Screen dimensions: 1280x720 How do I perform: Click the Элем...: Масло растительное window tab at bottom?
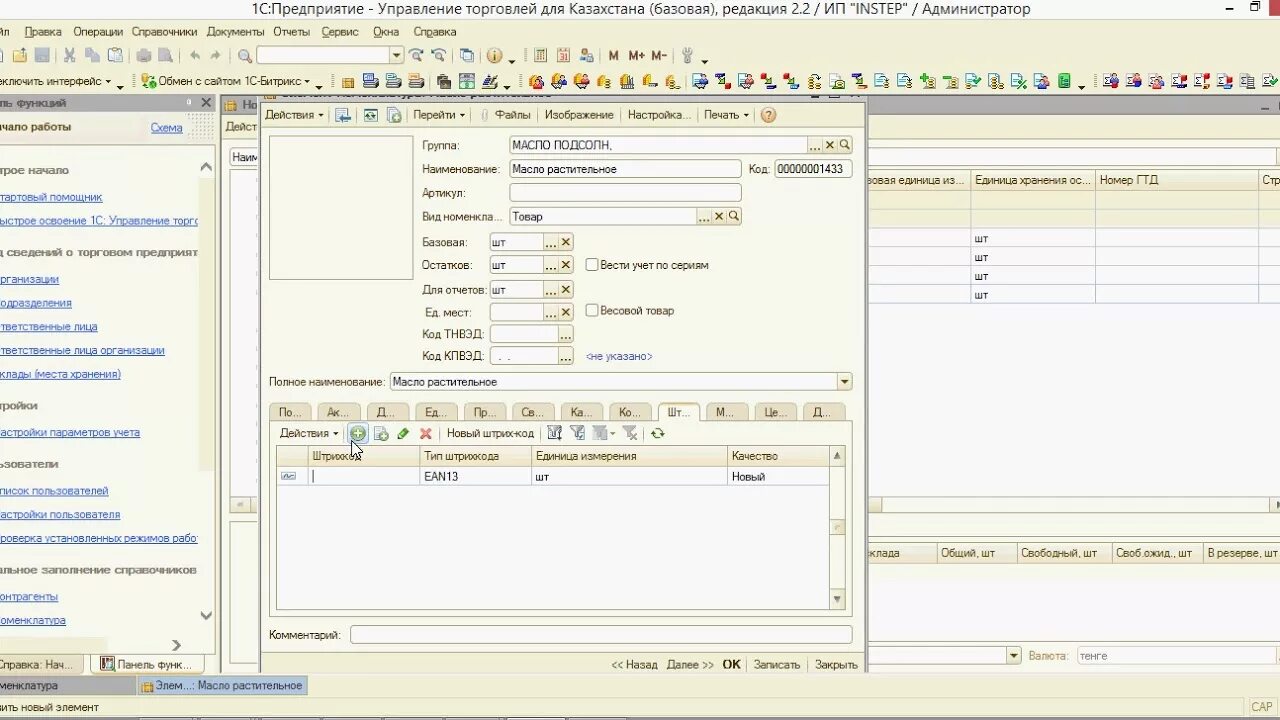pos(222,686)
